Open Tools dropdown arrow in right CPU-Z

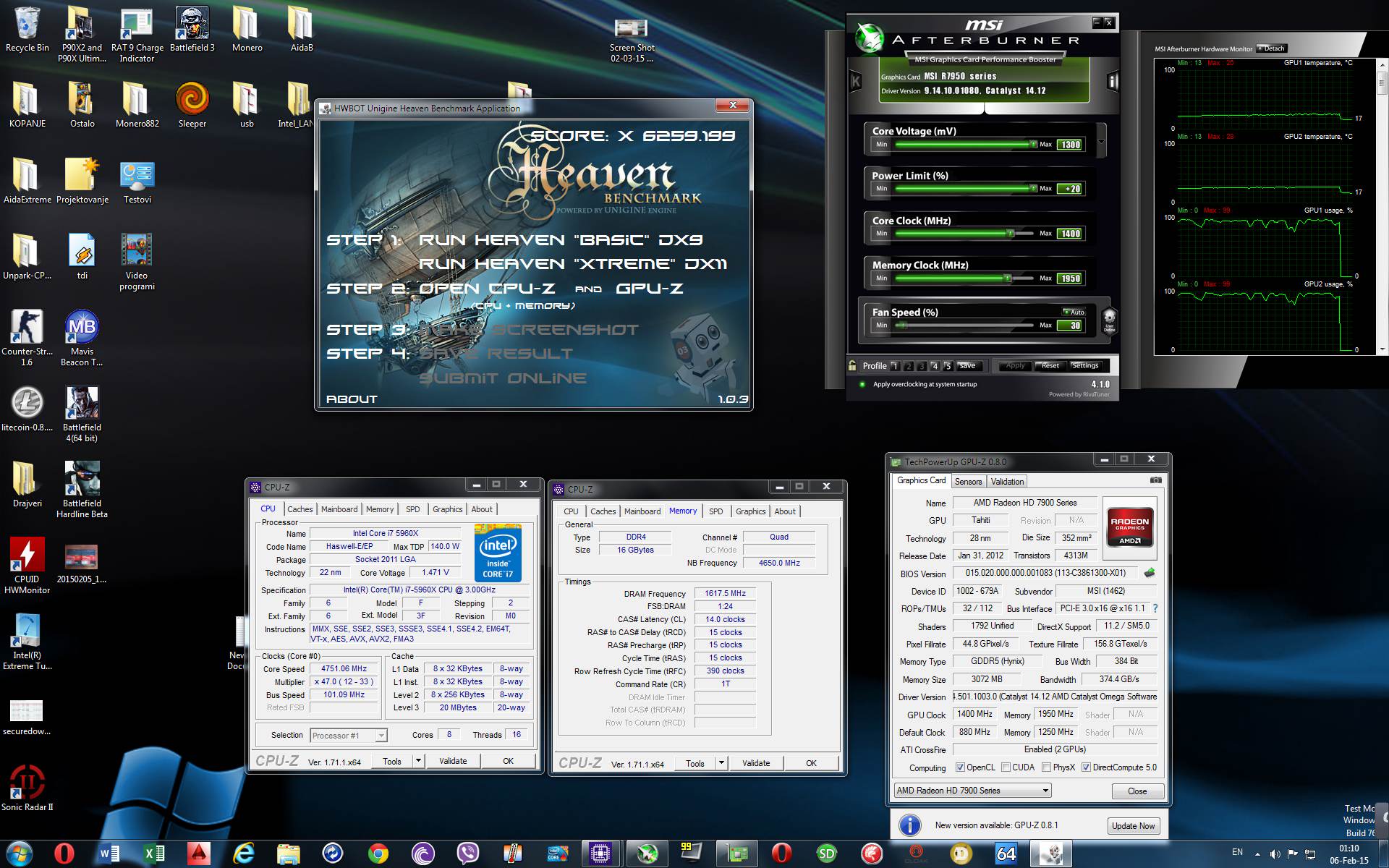point(721,763)
